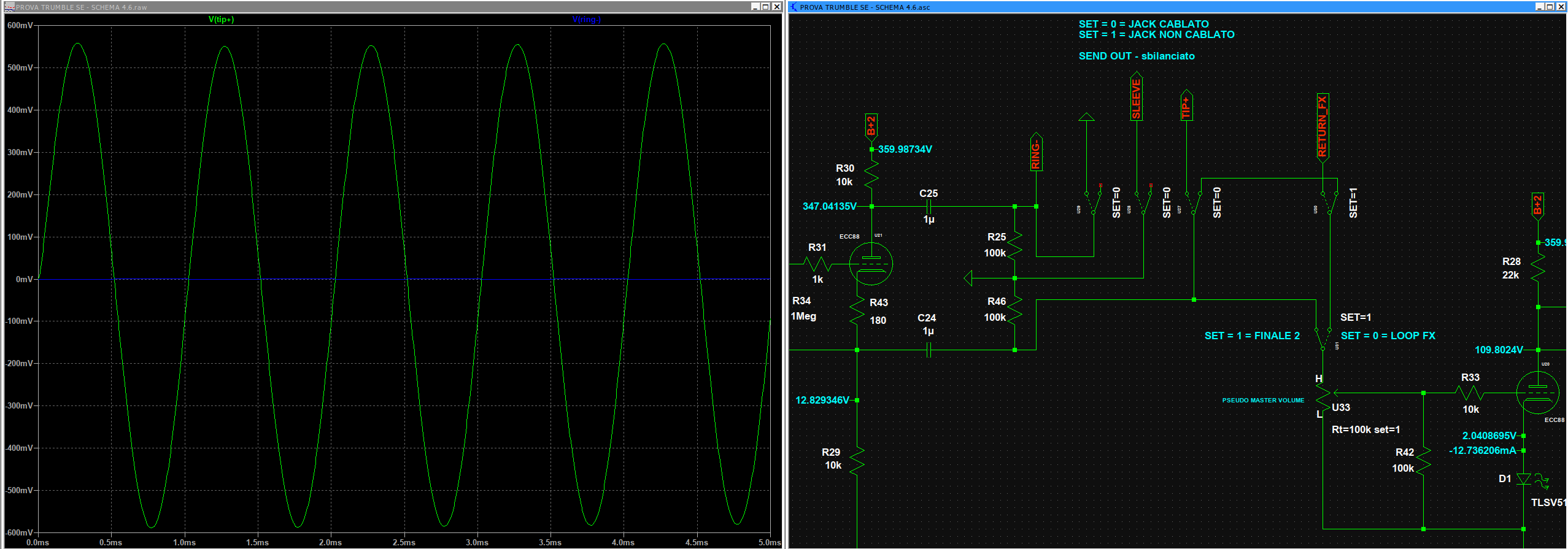The width and height of the screenshot is (1568, 549).
Task: Click the V(tip+) trace label
Action: tap(221, 20)
